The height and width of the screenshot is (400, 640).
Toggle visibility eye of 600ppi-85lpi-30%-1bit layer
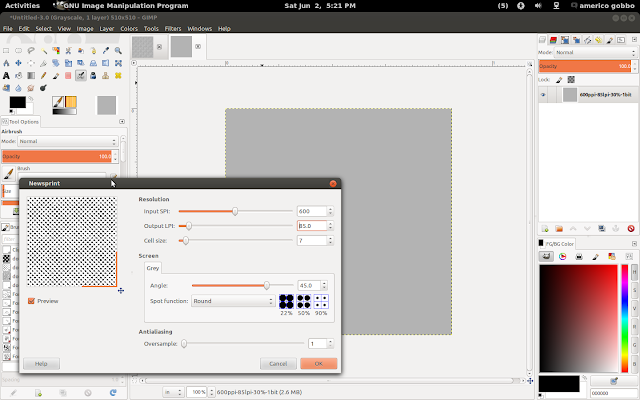click(543, 95)
